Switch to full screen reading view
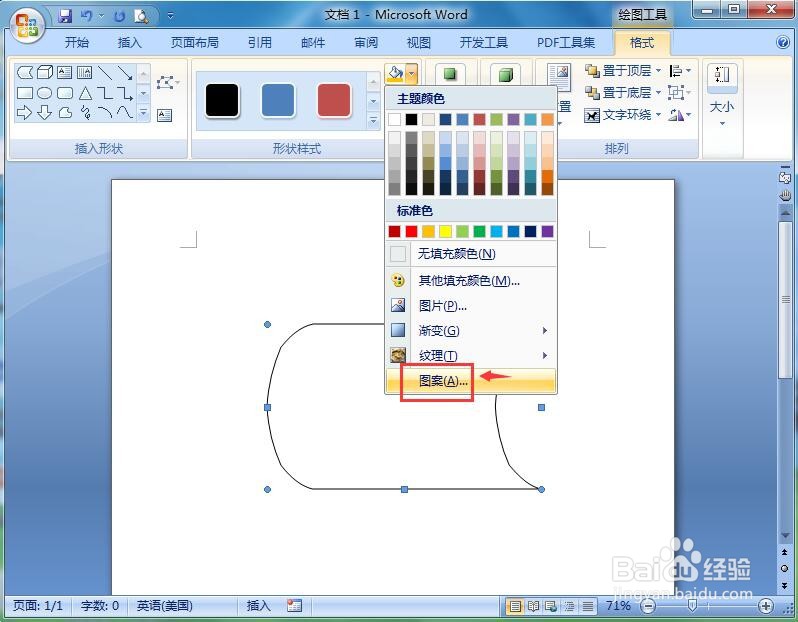Screen dimensions: 798x622 [x=533, y=606]
